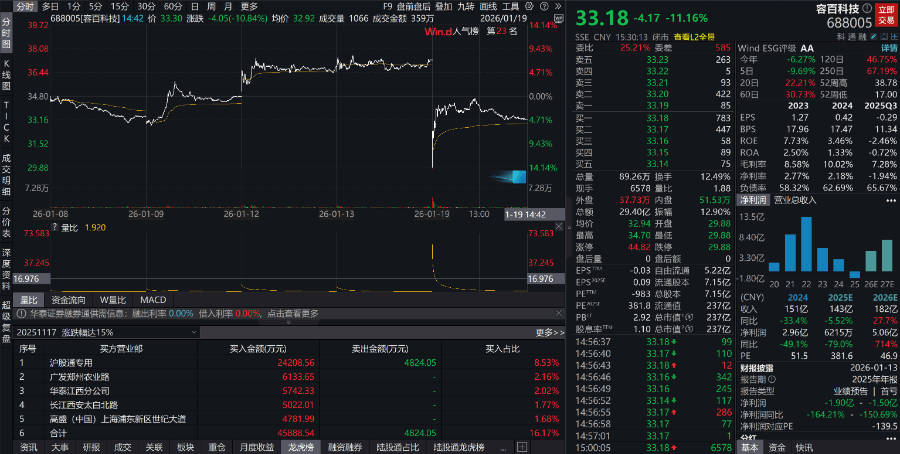The width and height of the screenshot is (900, 454).
Task: Open the 陆股通龙虎榜 bottom tab
Action: (x=459, y=447)
